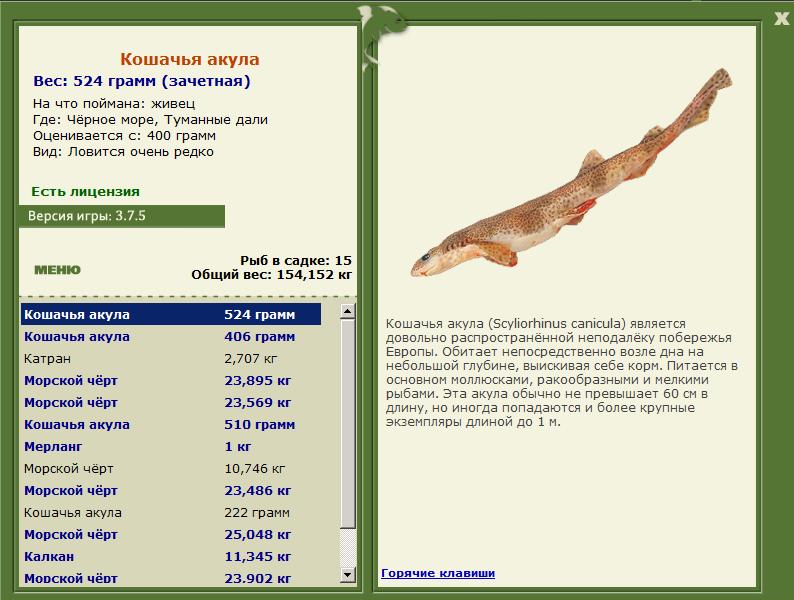Screen dimensions: 794x600
Task: Select the Морской чёрт 23,569 кг row
Action: pos(171,403)
